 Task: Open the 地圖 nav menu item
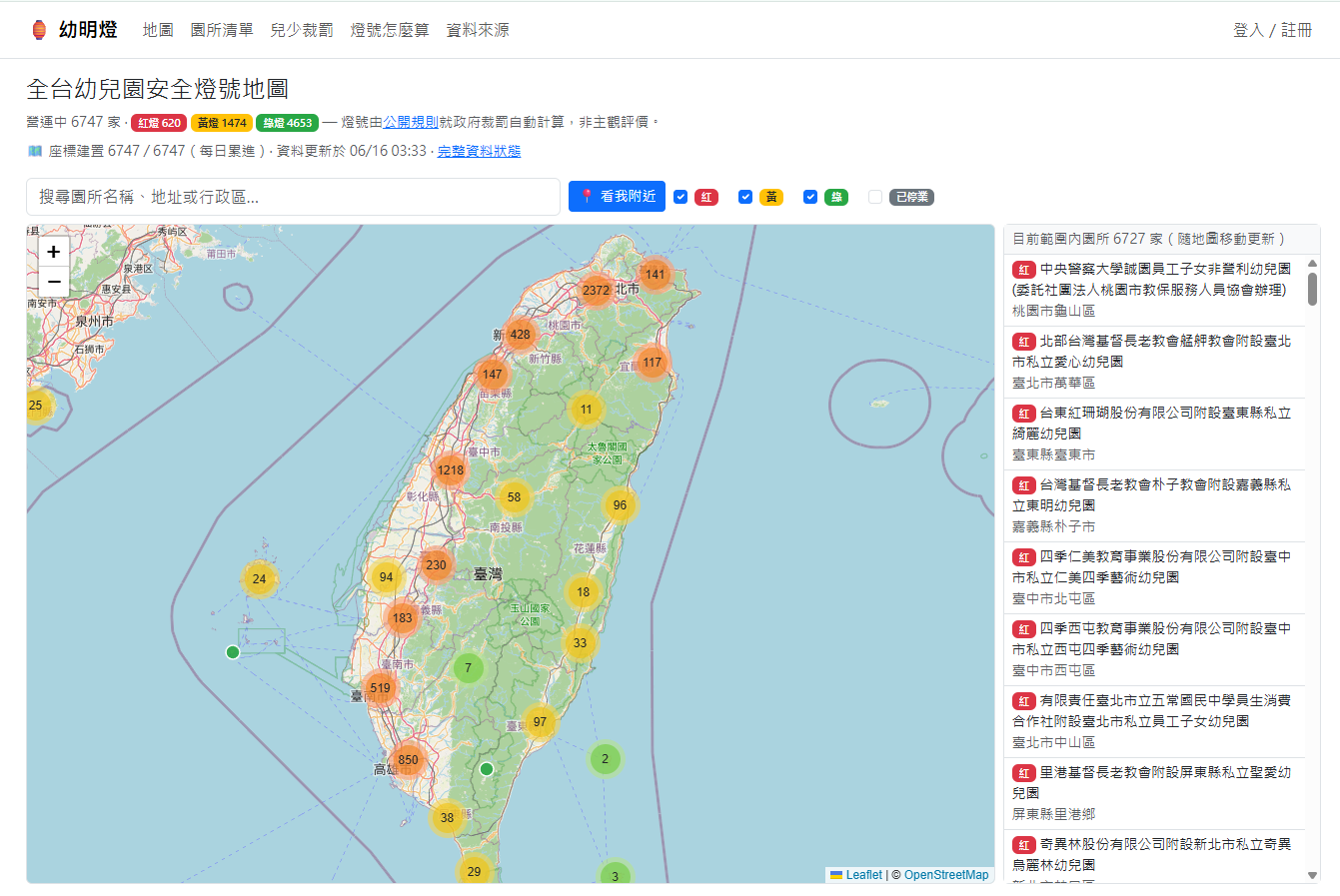pos(158,30)
